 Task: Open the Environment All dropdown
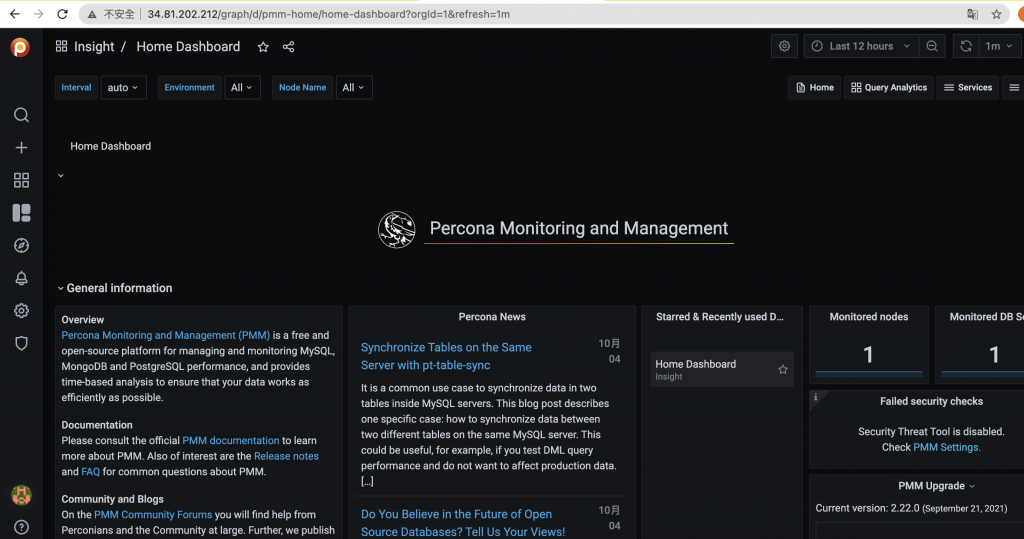tap(242, 88)
